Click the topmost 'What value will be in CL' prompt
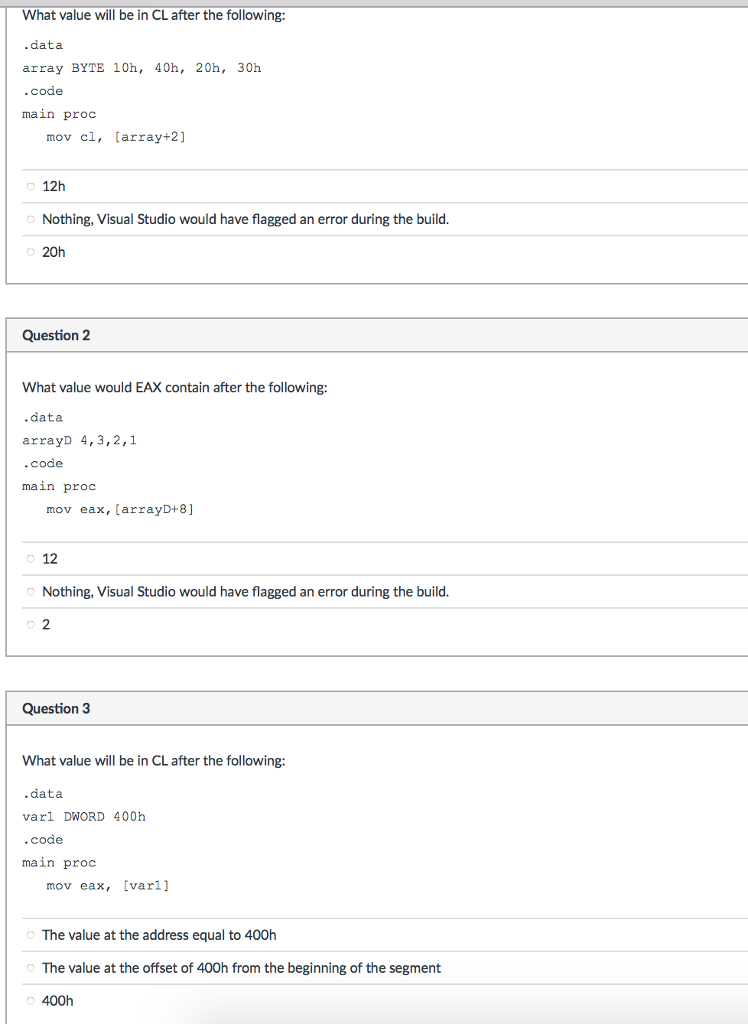 (154, 15)
